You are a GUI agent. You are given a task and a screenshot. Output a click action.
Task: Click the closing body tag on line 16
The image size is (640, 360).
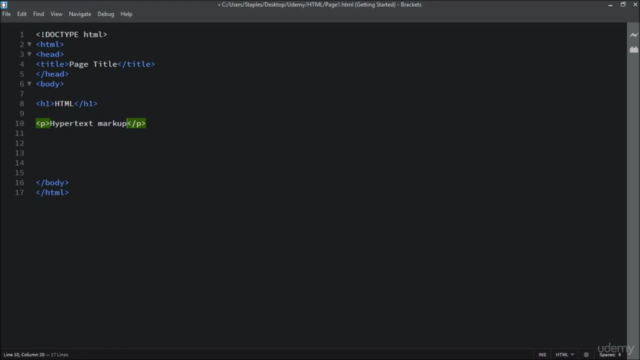(x=52, y=182)
